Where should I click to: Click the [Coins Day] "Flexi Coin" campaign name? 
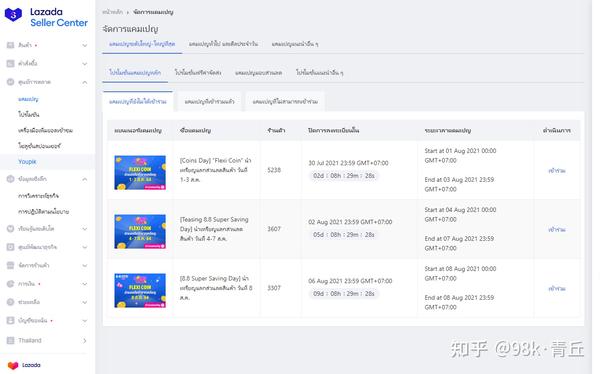(x=215, y=170)
